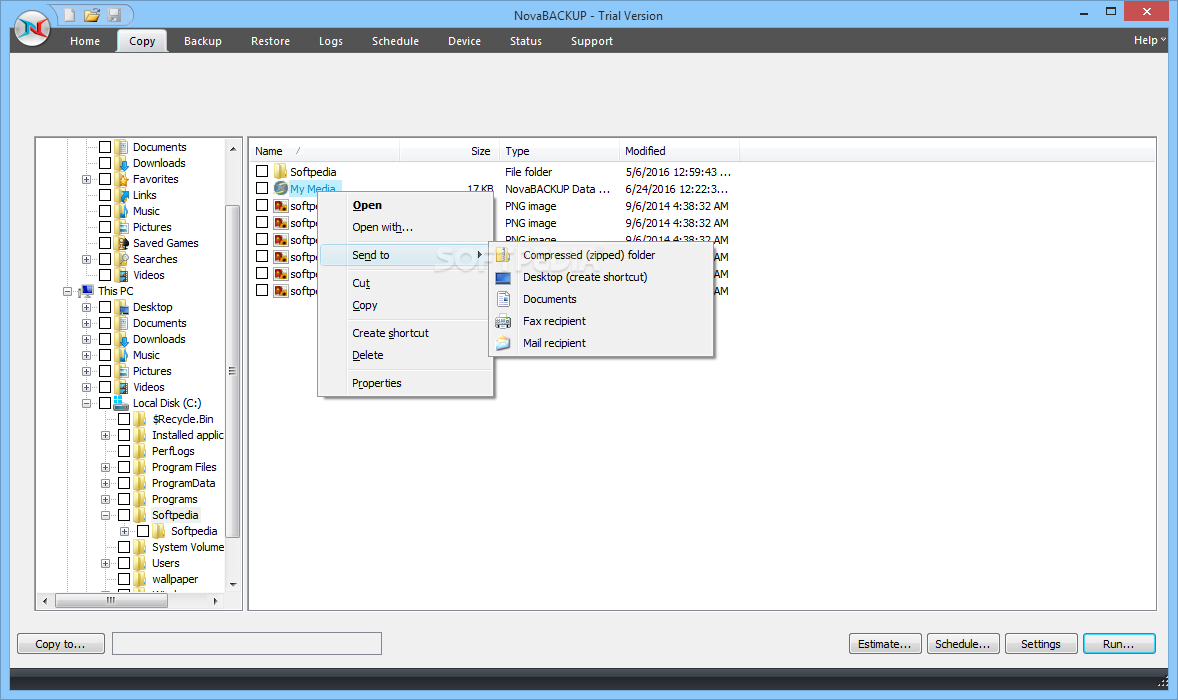Click the tree horizontal scroll right arrow
Screen dimensions: 1178x700
pyautogui.click(x=216, y=601)
